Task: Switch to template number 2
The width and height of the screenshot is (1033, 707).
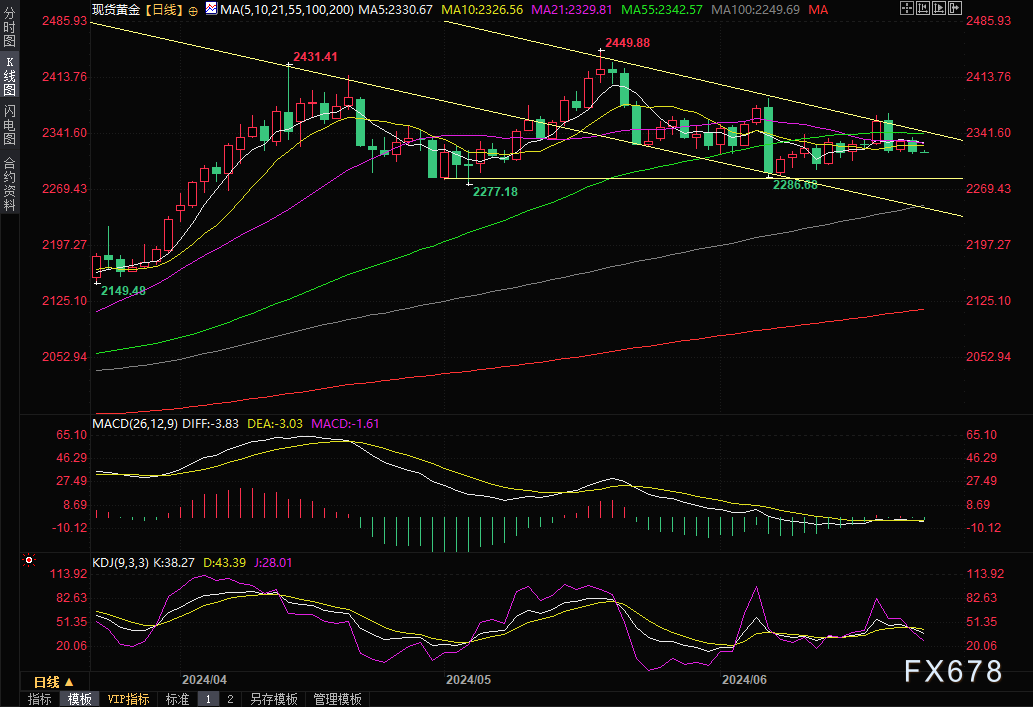Action: click(229, 699)
